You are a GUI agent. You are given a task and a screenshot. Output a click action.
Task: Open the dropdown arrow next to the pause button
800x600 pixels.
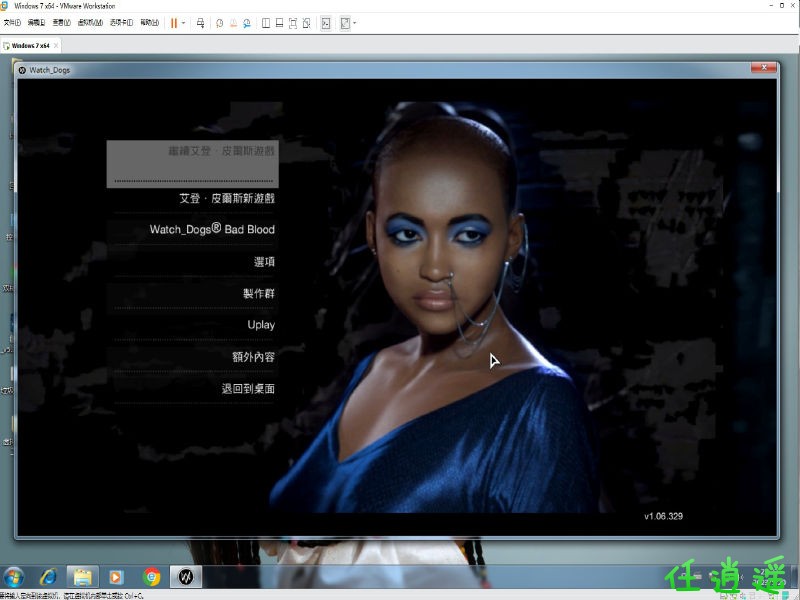tap(184, 23)
